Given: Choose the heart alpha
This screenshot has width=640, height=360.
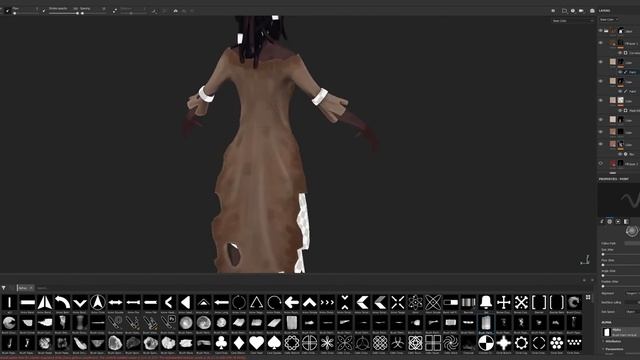Looking at the screenshot, I should (x=256, y=343).
